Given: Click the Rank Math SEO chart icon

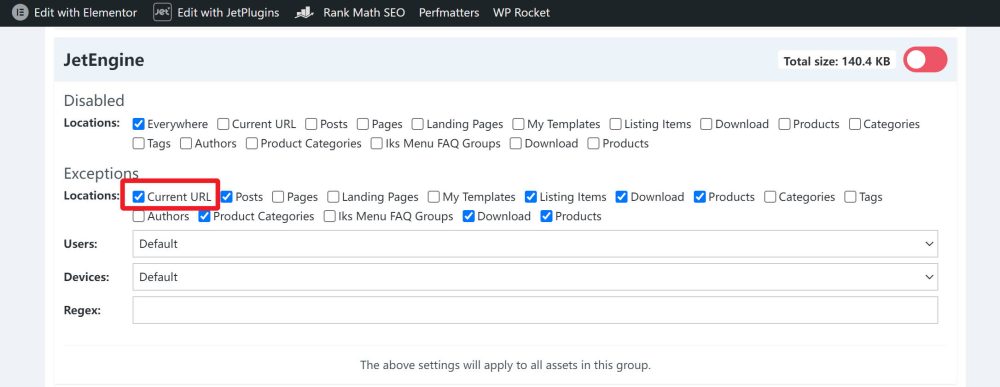Looking at the screenshot, I should click(304, 13).
